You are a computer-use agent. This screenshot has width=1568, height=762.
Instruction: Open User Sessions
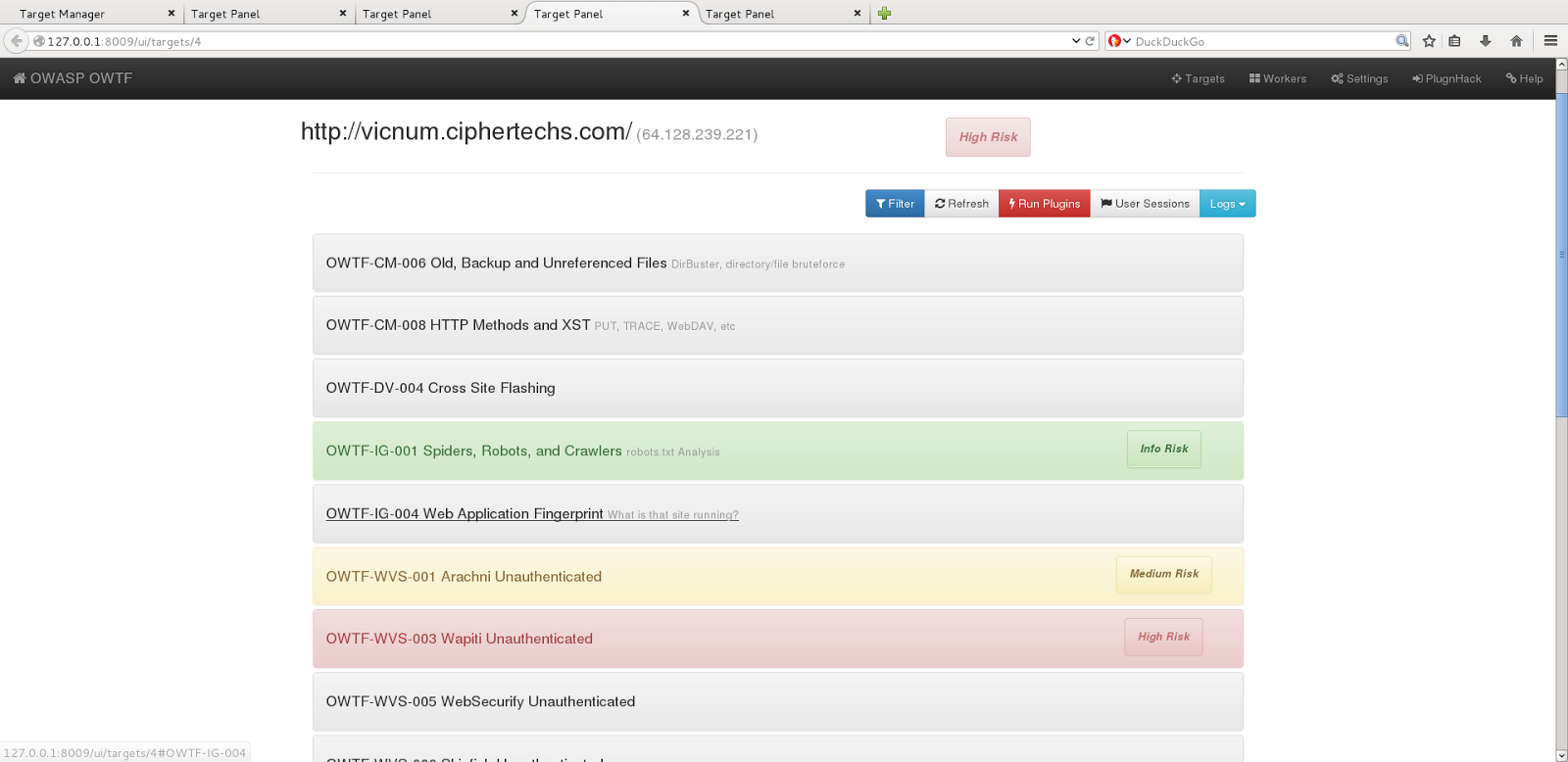[1145, 204]
